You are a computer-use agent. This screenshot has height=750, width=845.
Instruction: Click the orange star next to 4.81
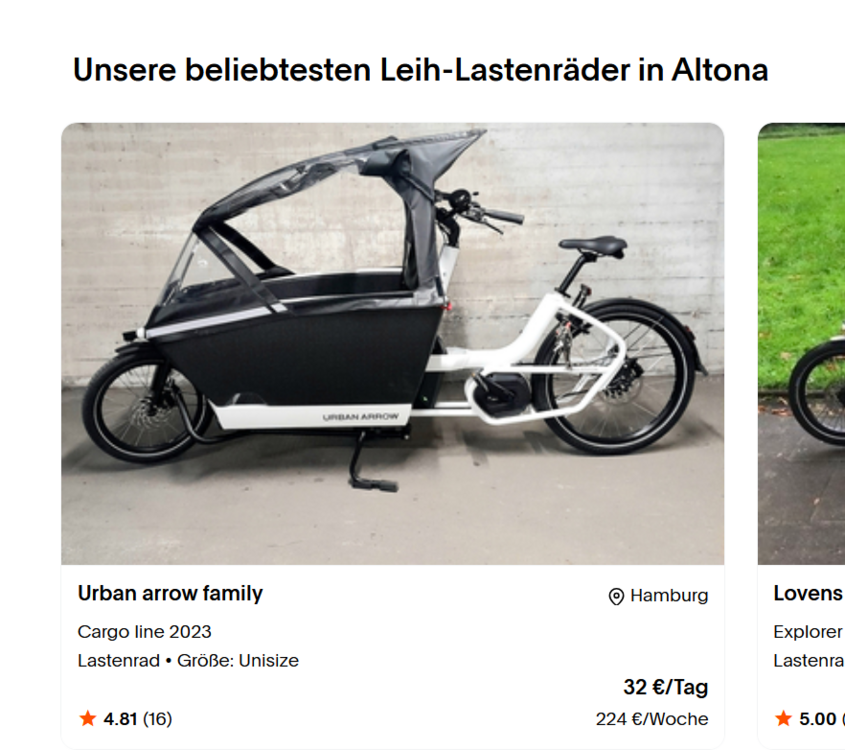pos(87,718)
